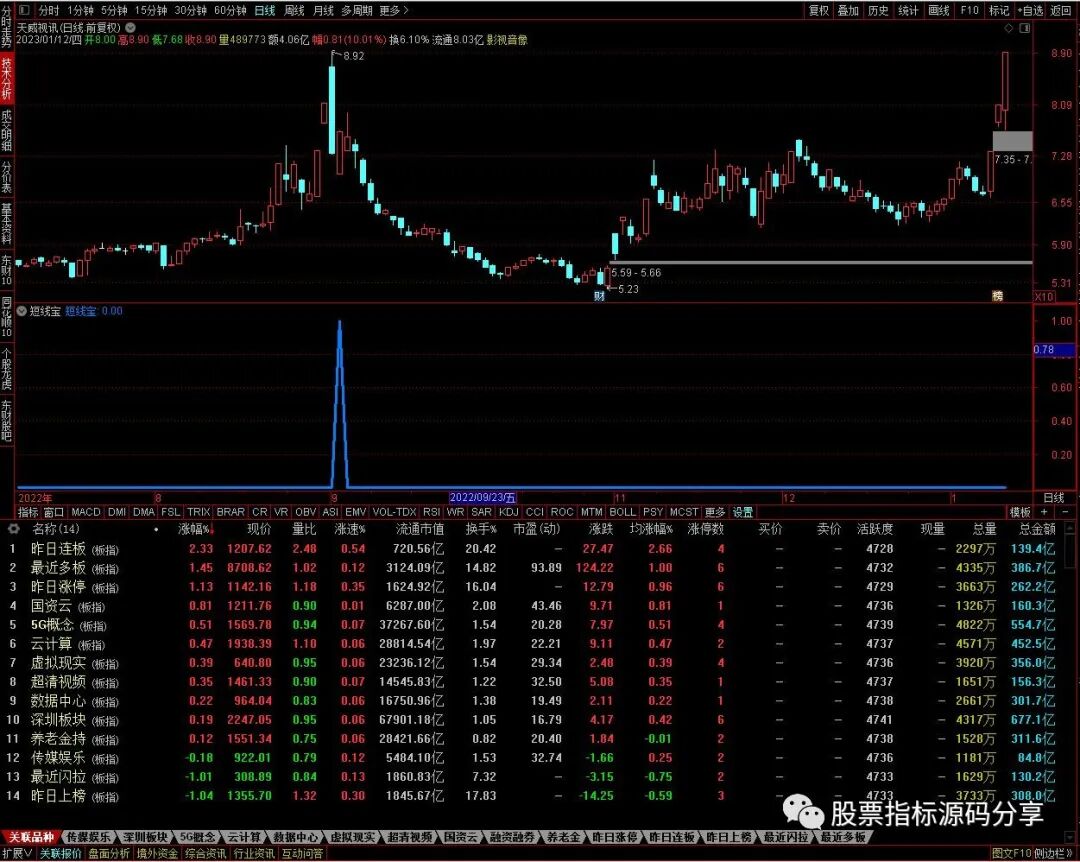Switch to the 深圳板块 bottom tab
This screenshot has width=1080, height=862.
(x=145, y=837)
